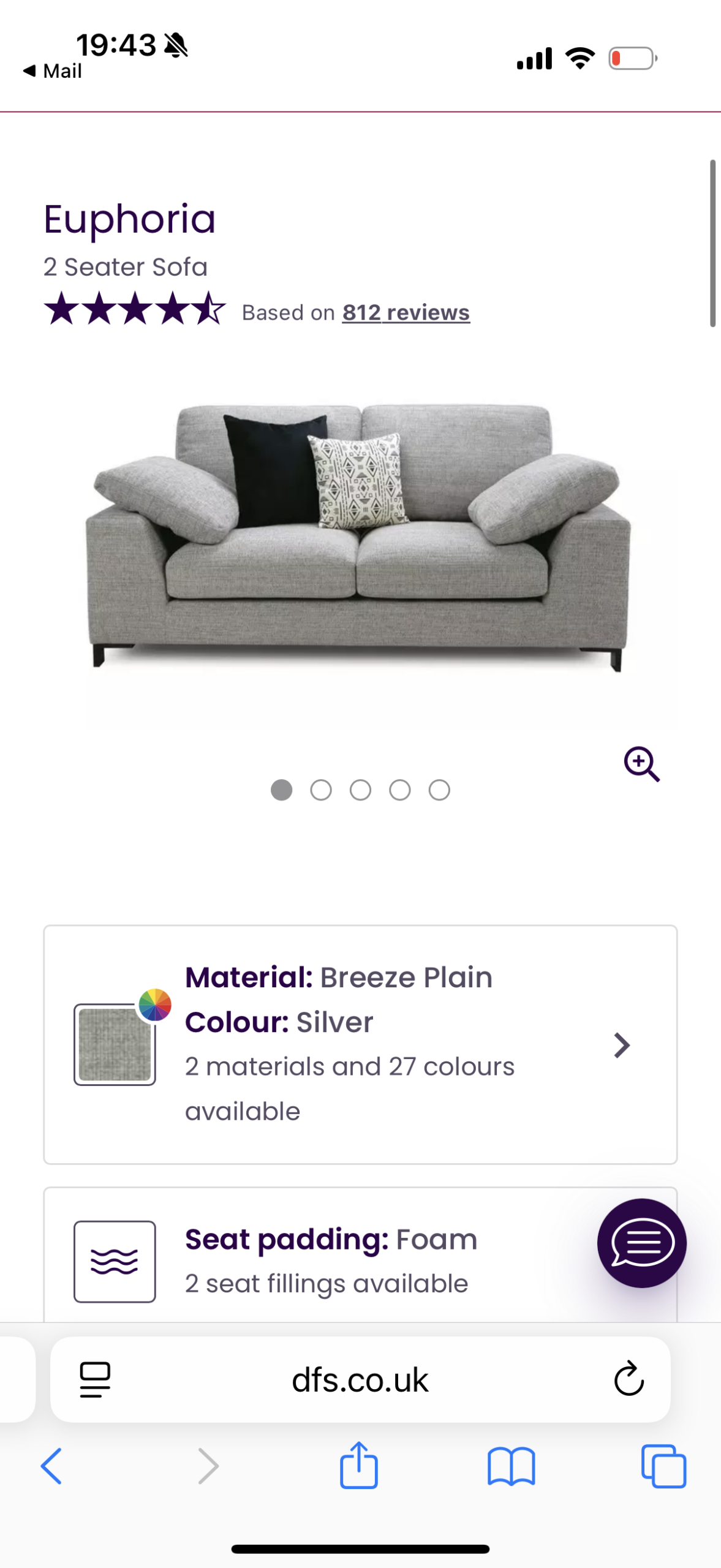The height and width of the screenshot is (1568, 721).
Task: Select the fifth image carousel dot
Action: 439,790
